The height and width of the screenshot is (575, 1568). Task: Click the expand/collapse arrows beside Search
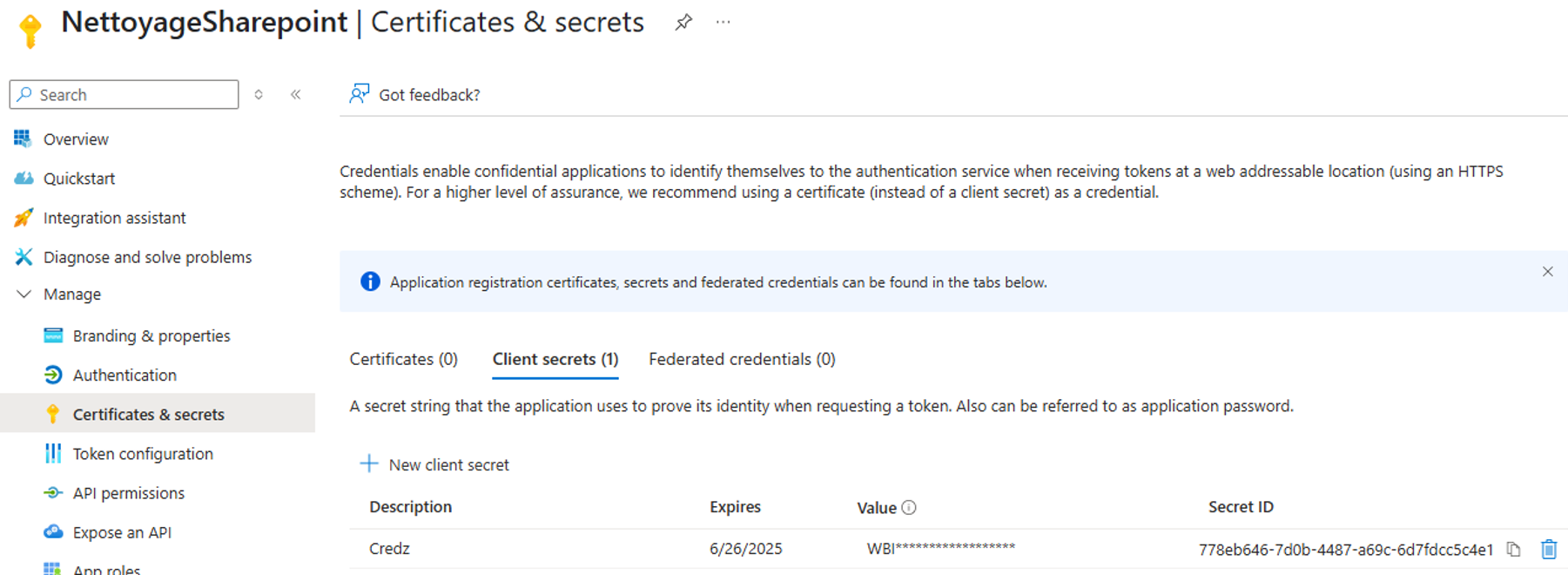[259, 95]
